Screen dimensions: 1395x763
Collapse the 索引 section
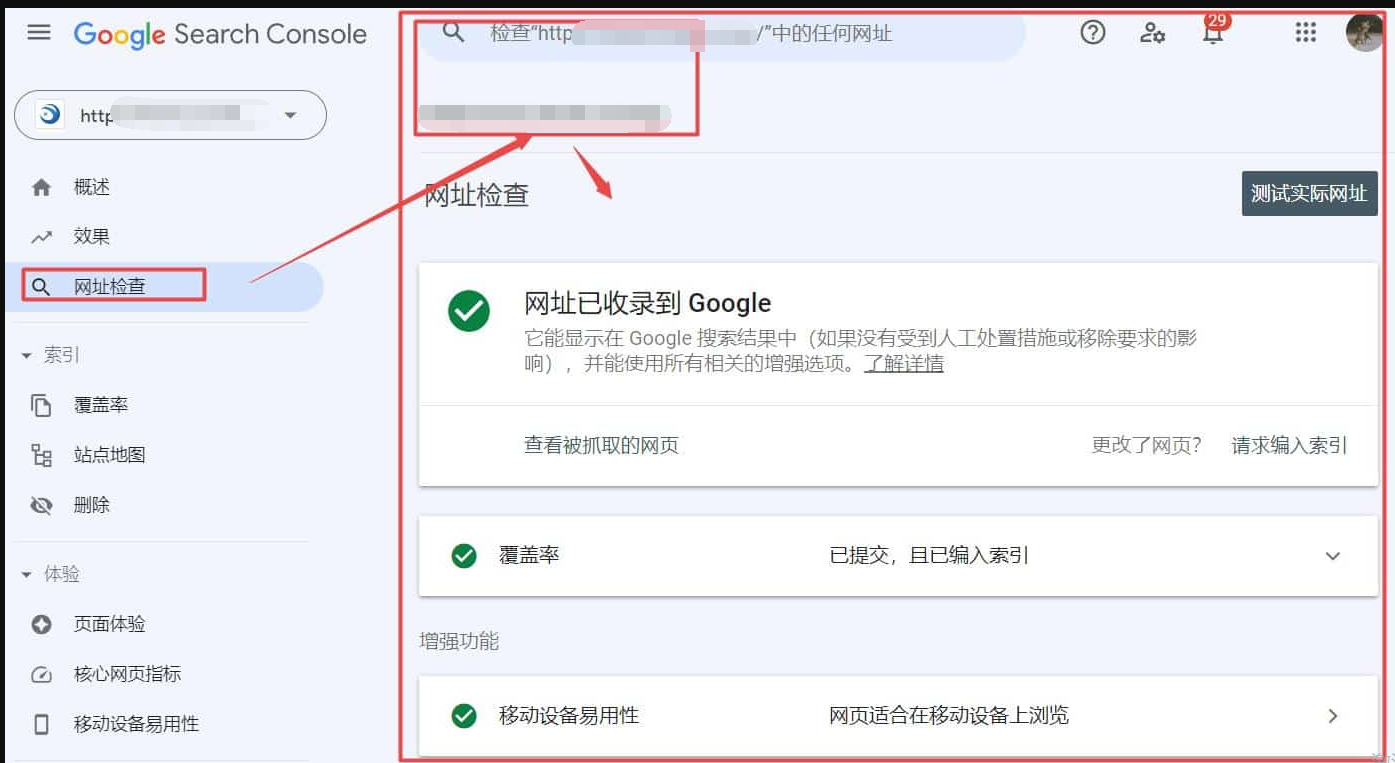coord(25,354)
